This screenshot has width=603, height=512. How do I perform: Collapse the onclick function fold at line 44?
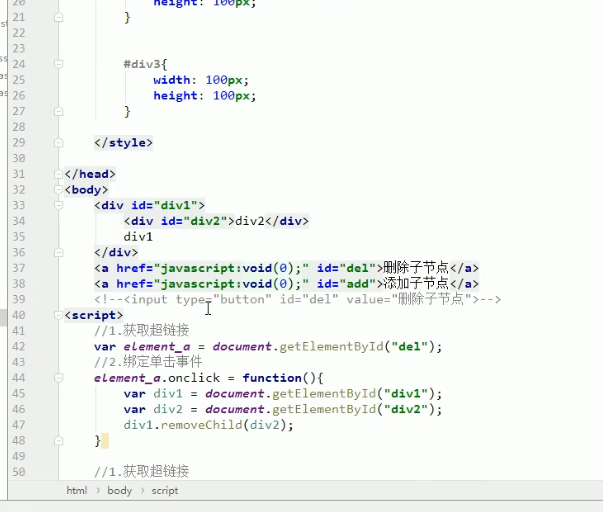tap(58, 378)
